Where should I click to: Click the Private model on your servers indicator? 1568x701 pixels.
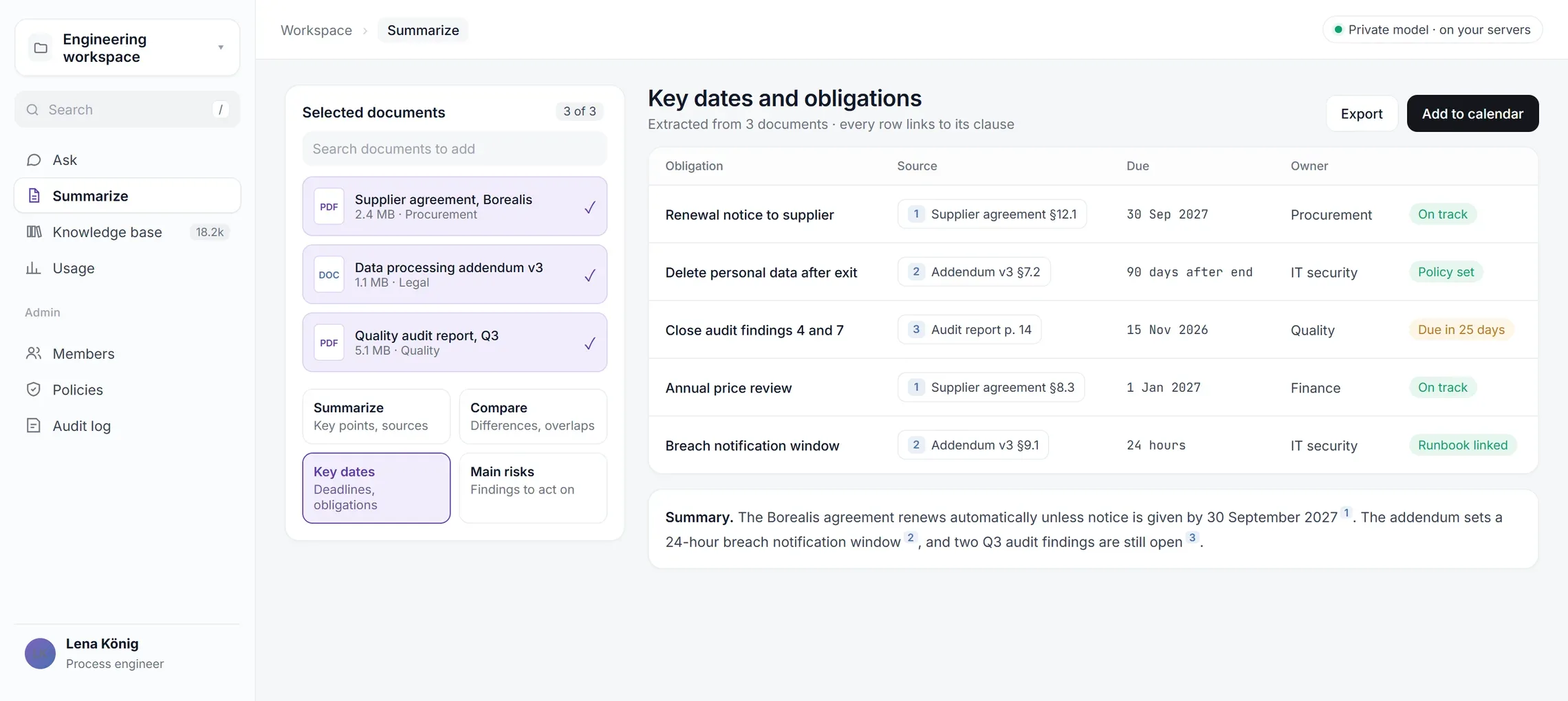point(1432,30)
